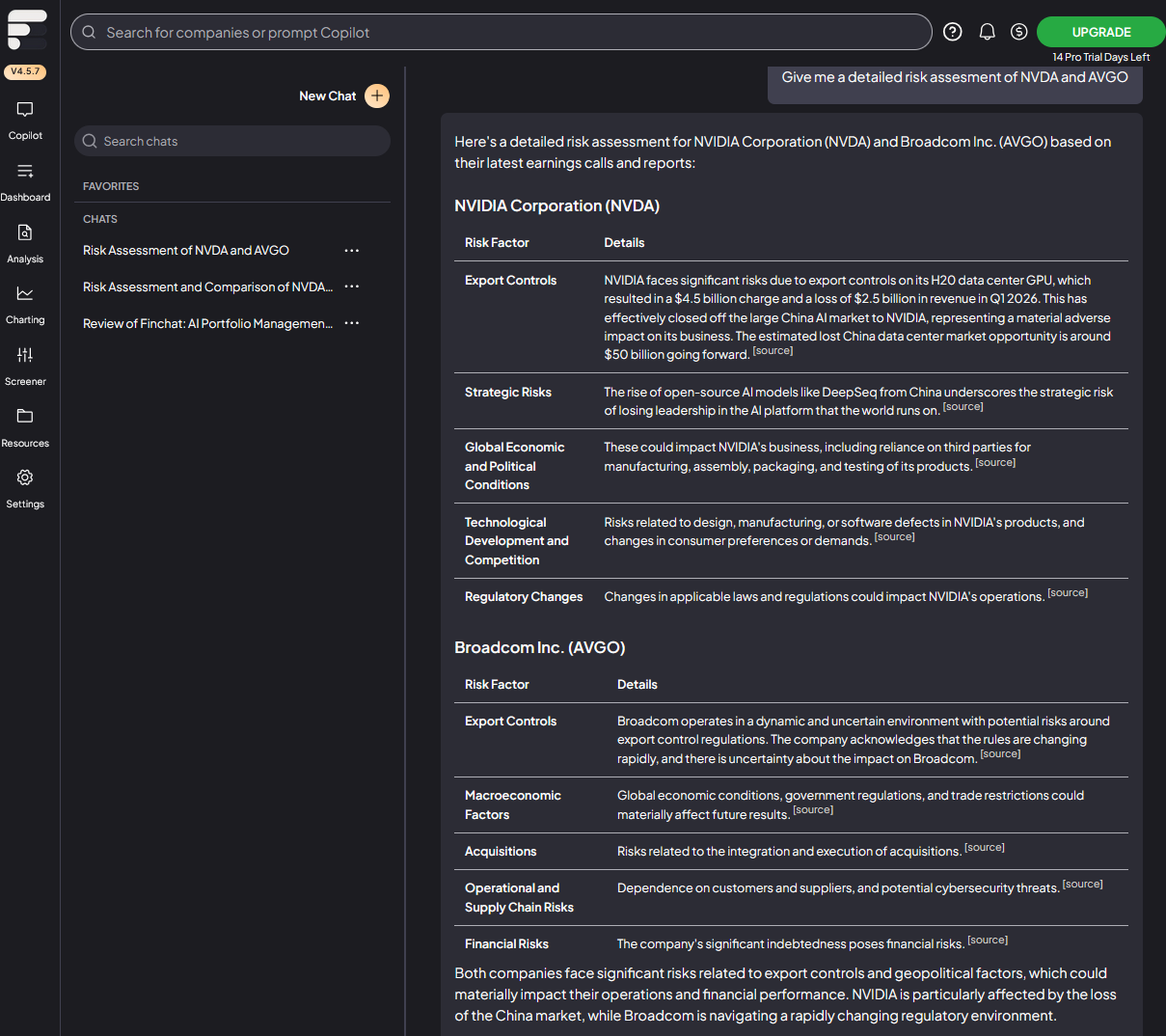Open source link in Financial Risks row

coord(988,941)
